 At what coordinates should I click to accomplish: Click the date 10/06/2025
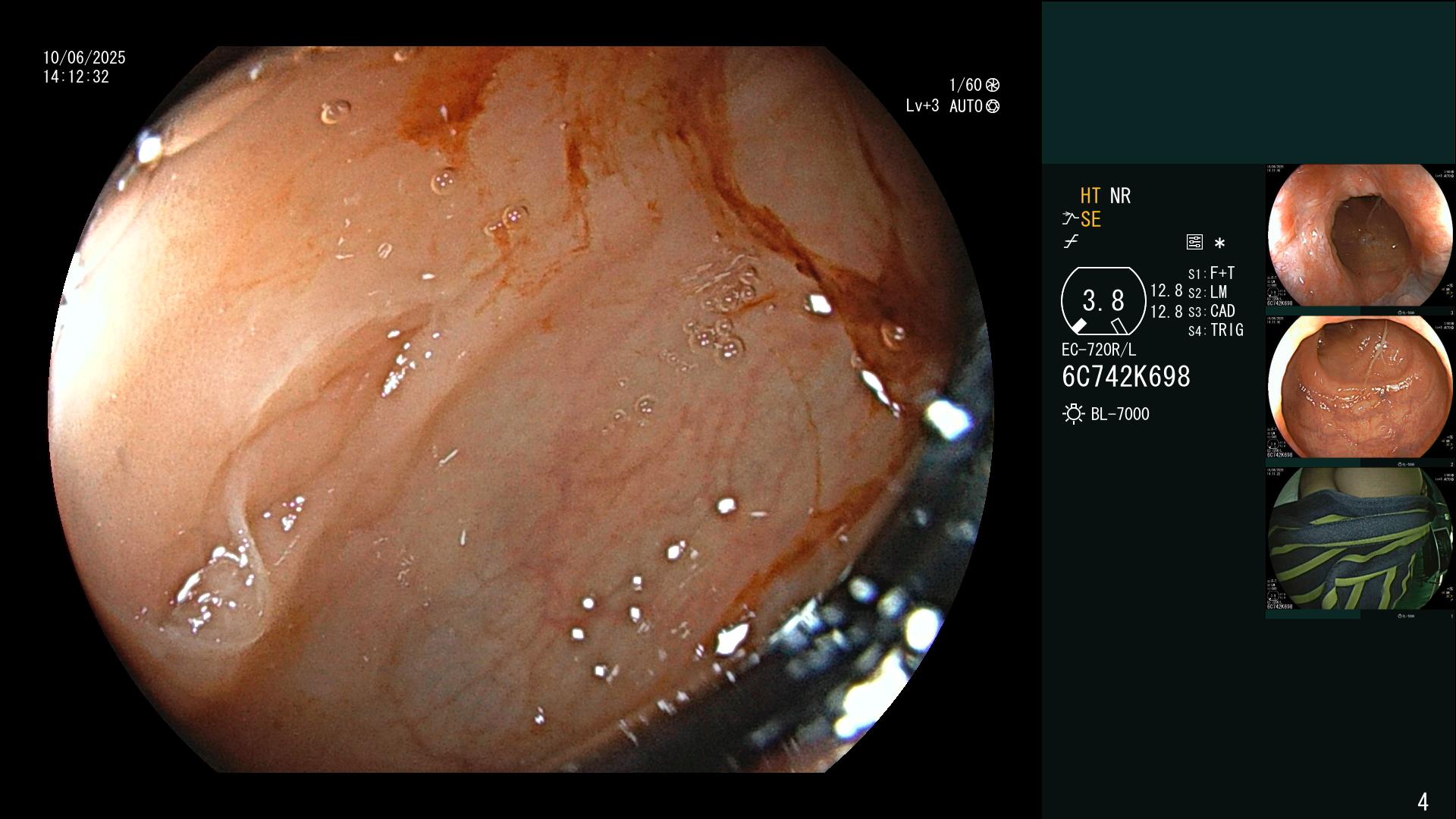pyautogui.click(x=84, y=58)
